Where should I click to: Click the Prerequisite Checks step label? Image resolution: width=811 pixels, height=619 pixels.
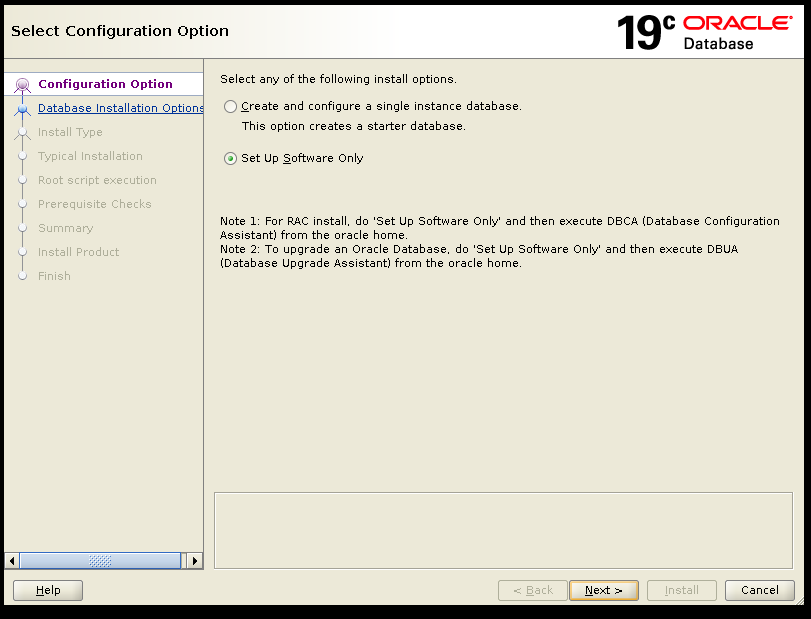coord(95,204)
